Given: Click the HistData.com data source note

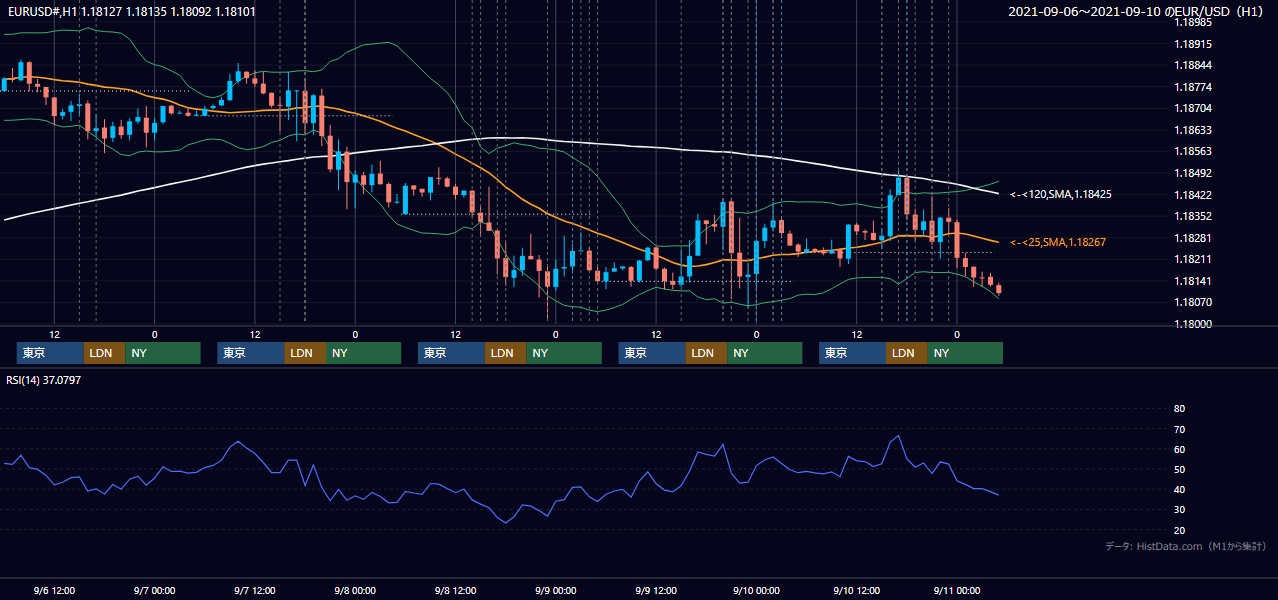Looking at the screenshot, I should pyautogui.click(x=1186, y=546).
